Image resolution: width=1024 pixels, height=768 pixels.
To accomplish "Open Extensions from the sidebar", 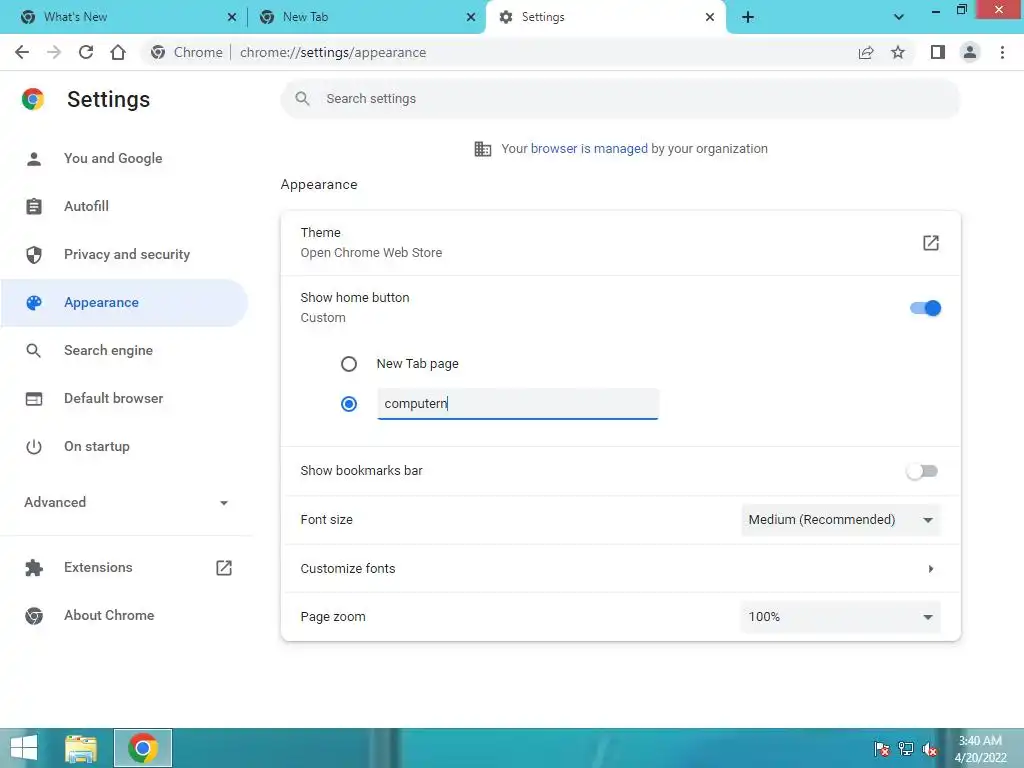I will pyautogui.click(x=124, y=568).
